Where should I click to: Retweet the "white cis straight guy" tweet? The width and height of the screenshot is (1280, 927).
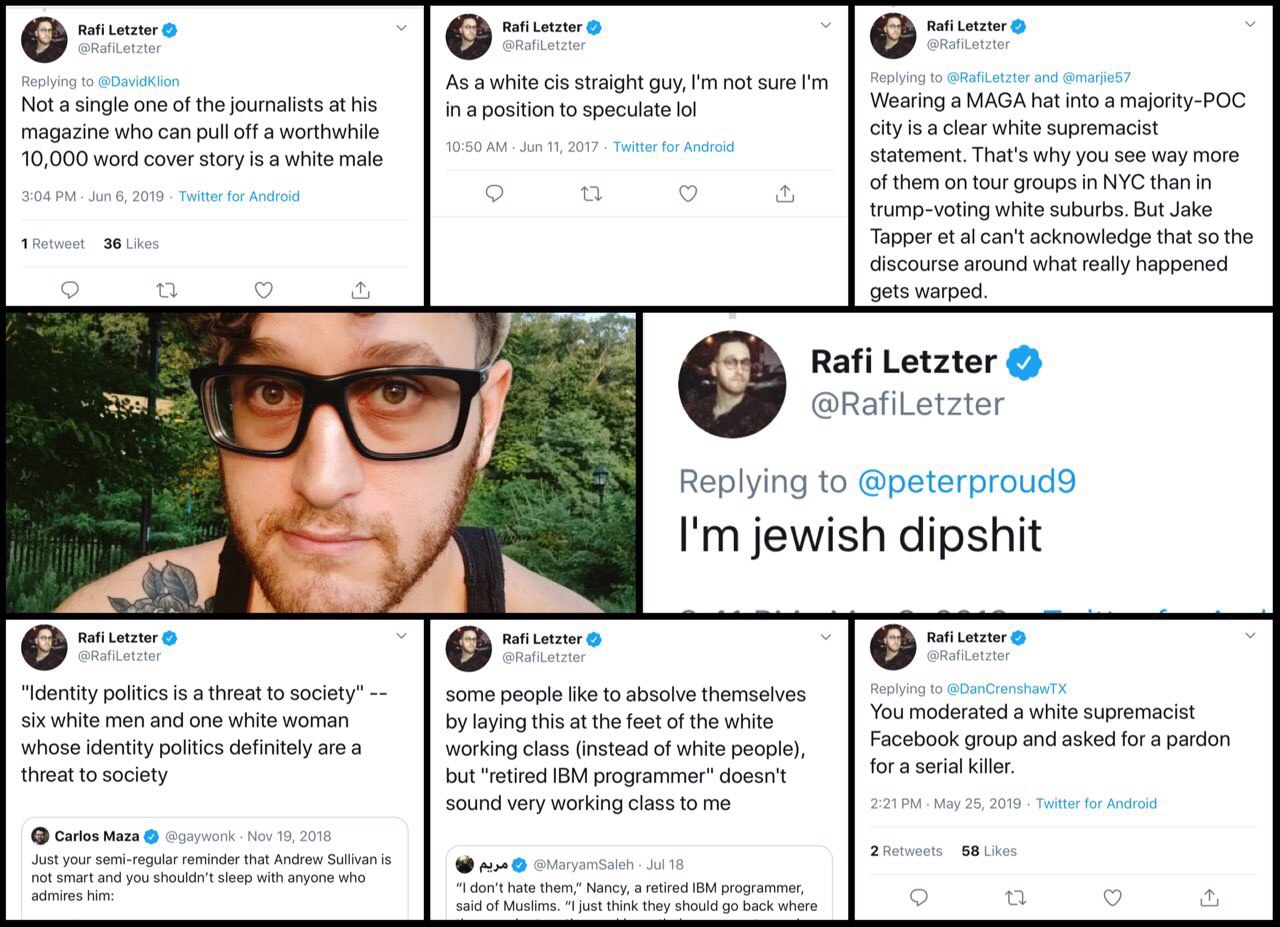pos(591,194)
